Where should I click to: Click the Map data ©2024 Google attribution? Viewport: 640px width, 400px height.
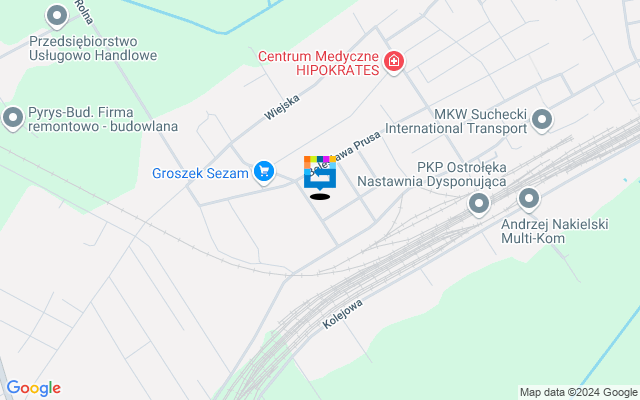pyautogui.click(x=578, y=393)
